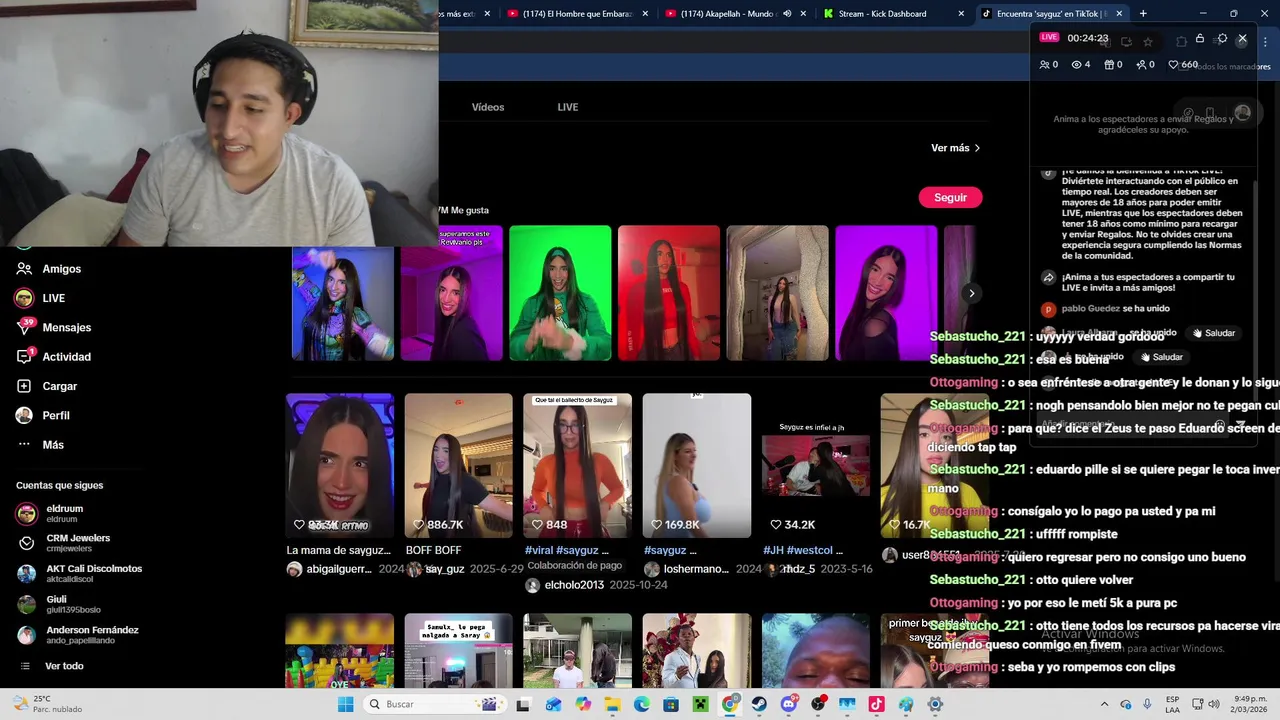Open Cargar to upload a video
The image size is (1280, 720).
pyautogui.click(x=47, y=386)
